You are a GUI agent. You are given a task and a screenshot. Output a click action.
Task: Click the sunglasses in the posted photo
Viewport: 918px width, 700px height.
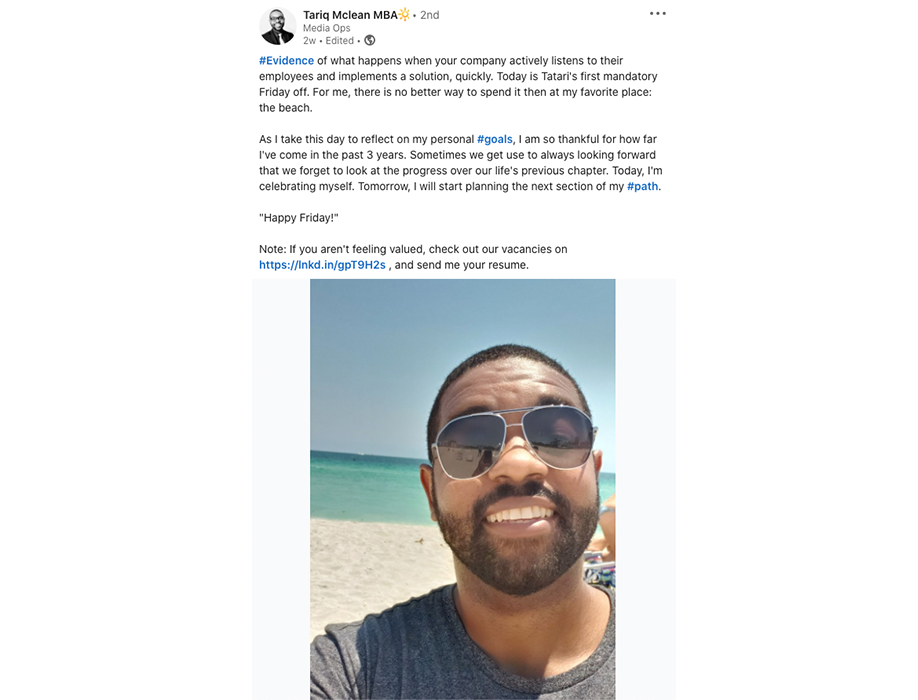coord(514,440)
